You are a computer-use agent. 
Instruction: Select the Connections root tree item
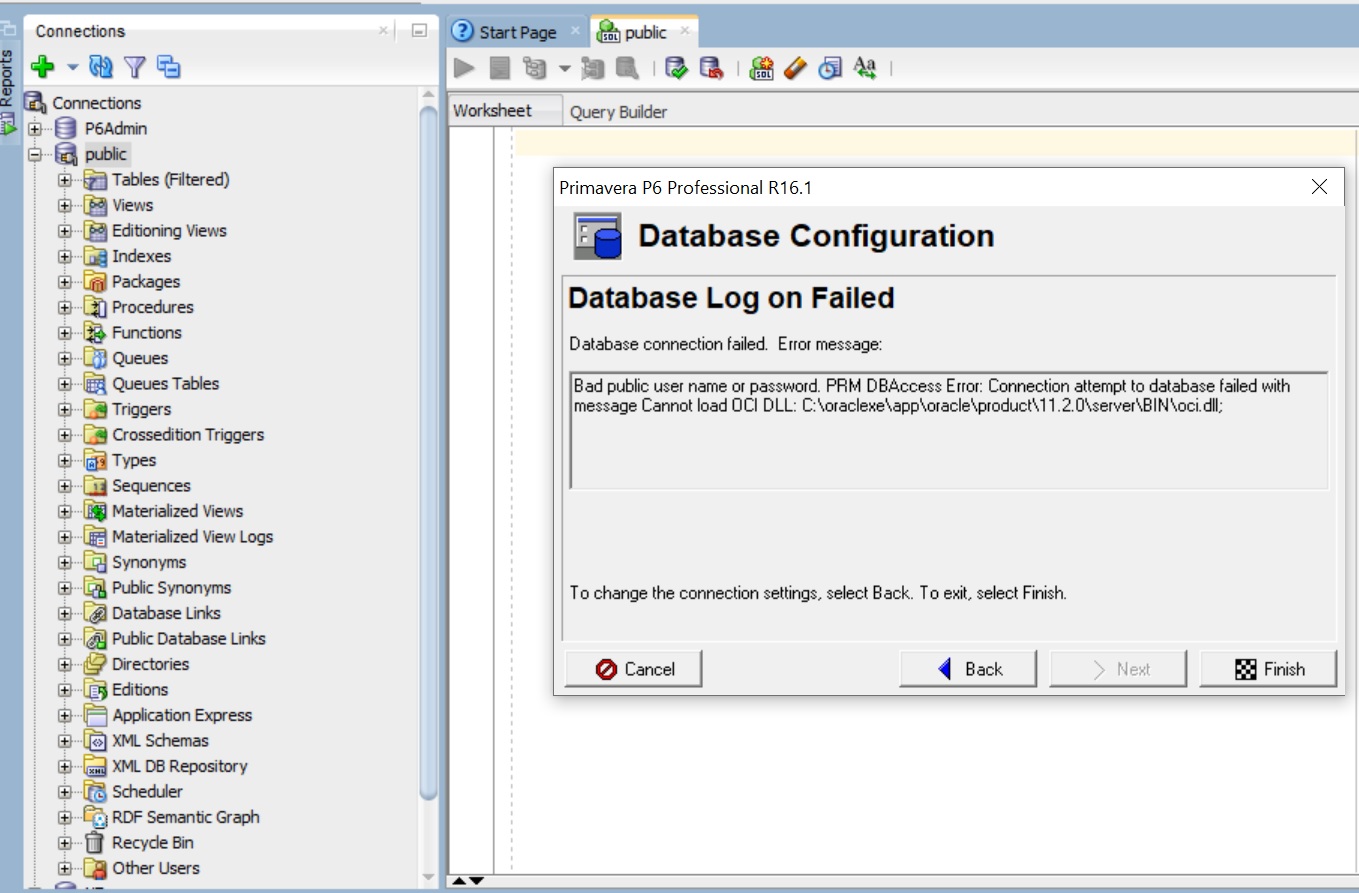click(x=96, y=102)
